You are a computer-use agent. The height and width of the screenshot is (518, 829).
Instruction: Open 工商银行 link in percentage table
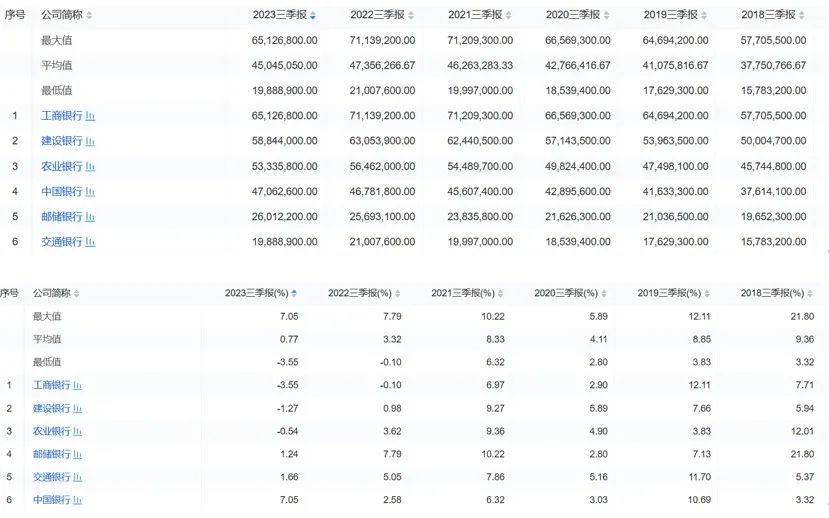point(51,385)
